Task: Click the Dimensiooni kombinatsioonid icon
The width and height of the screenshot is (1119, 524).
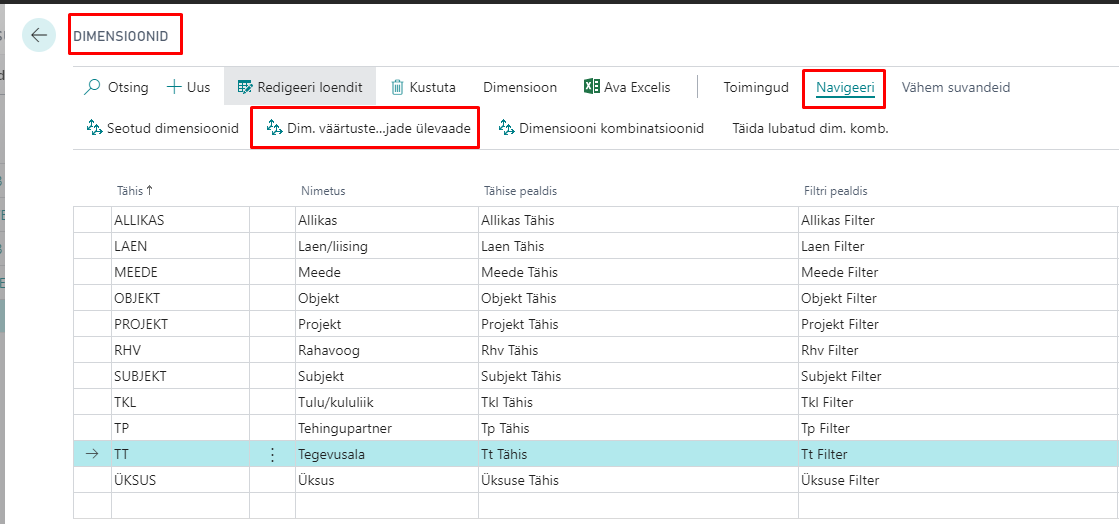Action: (506, 128)
